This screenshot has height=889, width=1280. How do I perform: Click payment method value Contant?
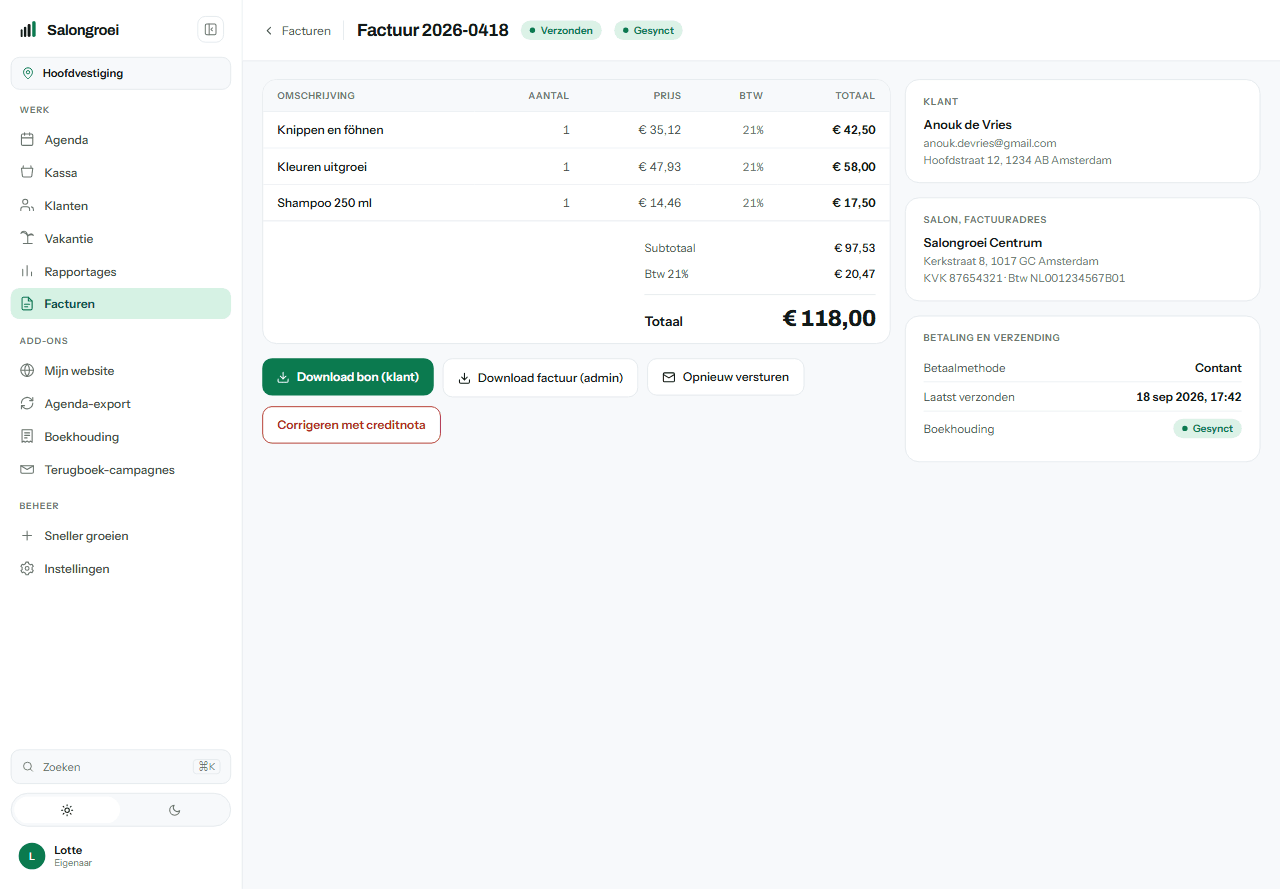tap(1218, 368)
